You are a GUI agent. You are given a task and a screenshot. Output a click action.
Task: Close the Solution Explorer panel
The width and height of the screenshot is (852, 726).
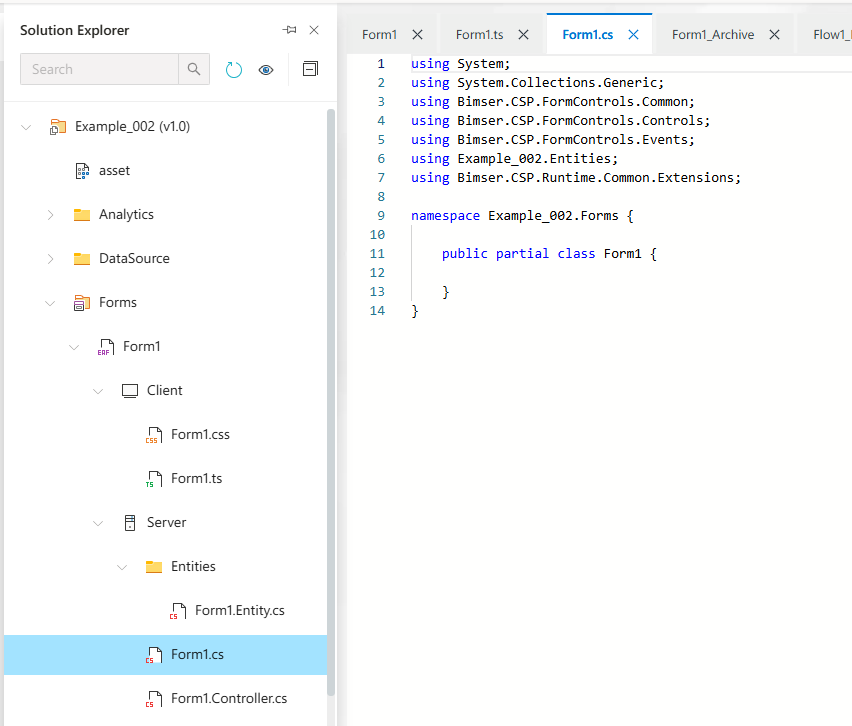click(314, 30)
